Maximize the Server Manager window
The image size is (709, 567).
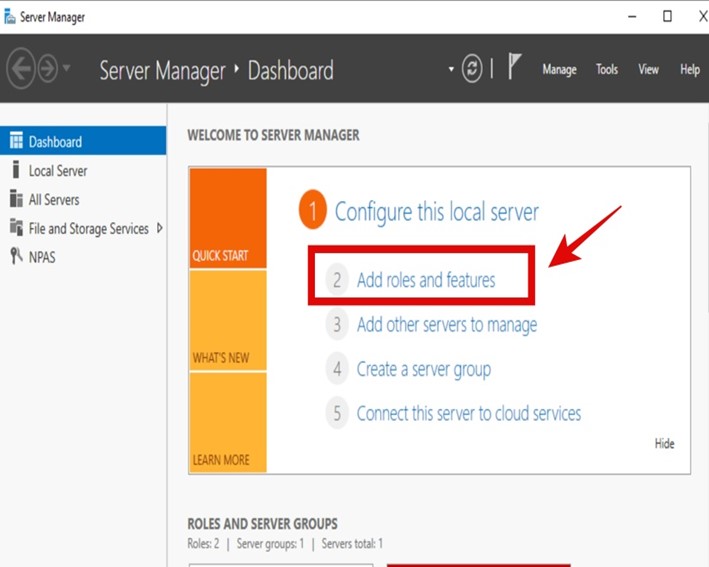point(667,17)
